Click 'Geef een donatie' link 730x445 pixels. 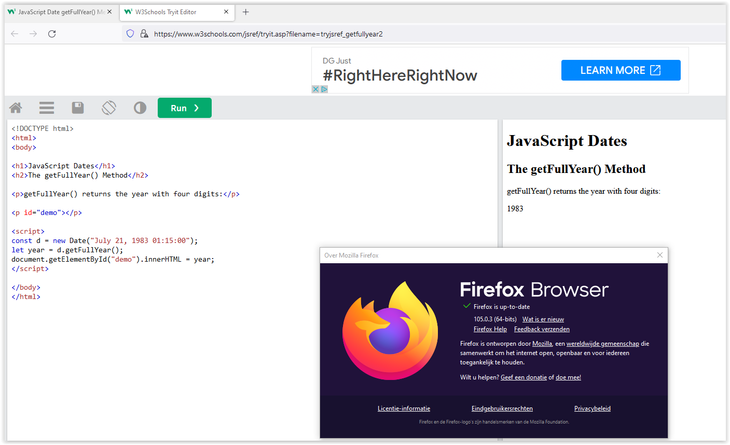524,378
